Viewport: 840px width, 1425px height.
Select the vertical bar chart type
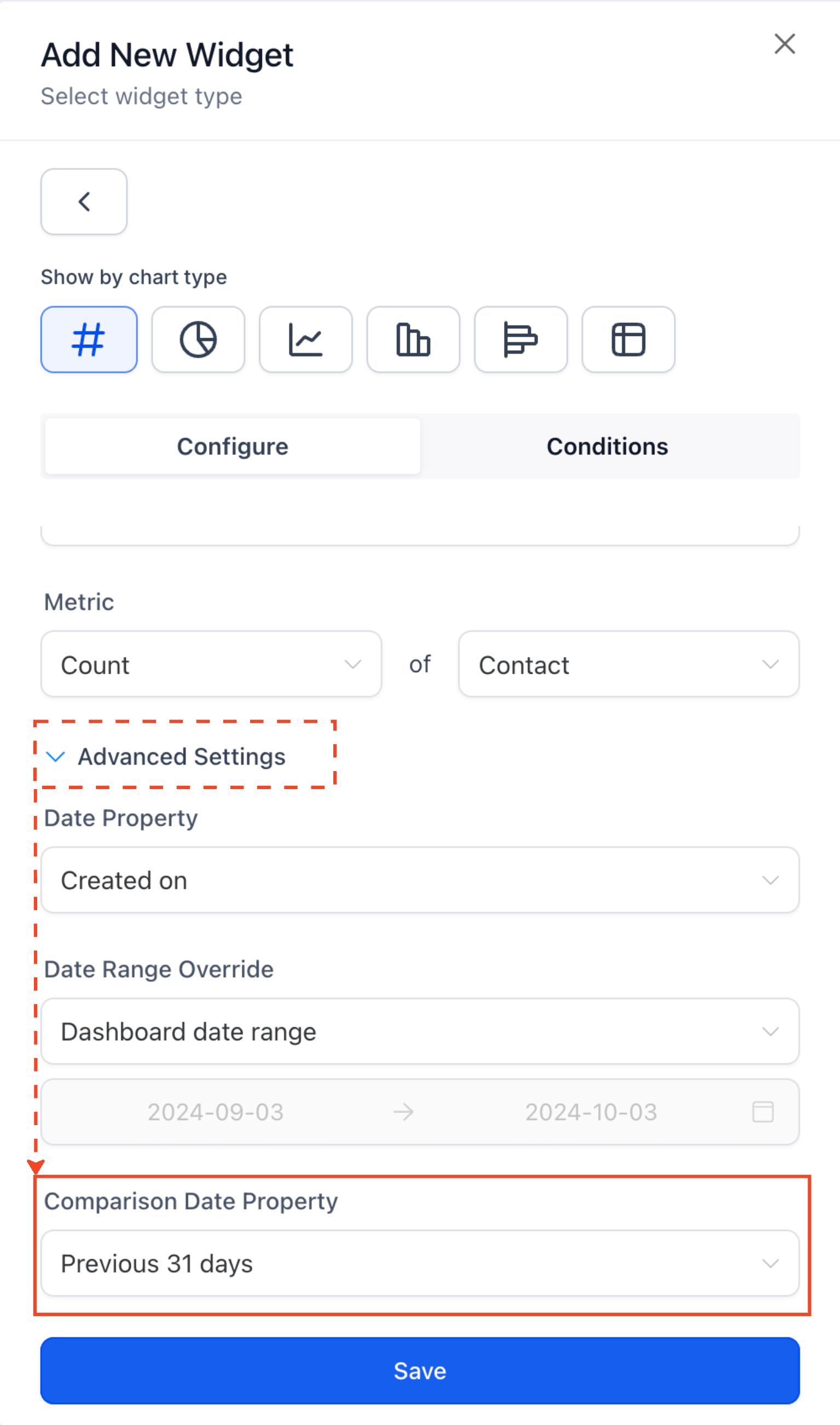[x=413, y=339]
